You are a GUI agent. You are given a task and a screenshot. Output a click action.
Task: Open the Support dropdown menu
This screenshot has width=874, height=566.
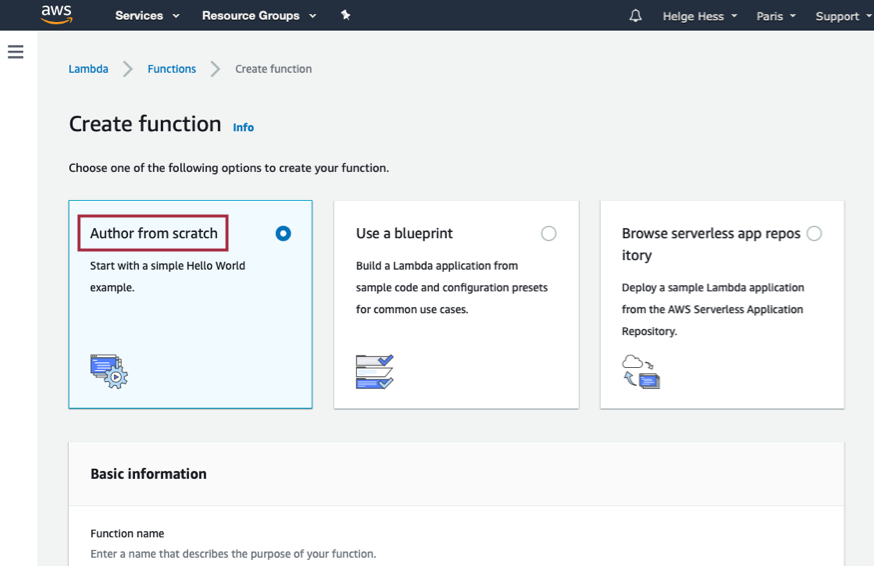[843, 16]
